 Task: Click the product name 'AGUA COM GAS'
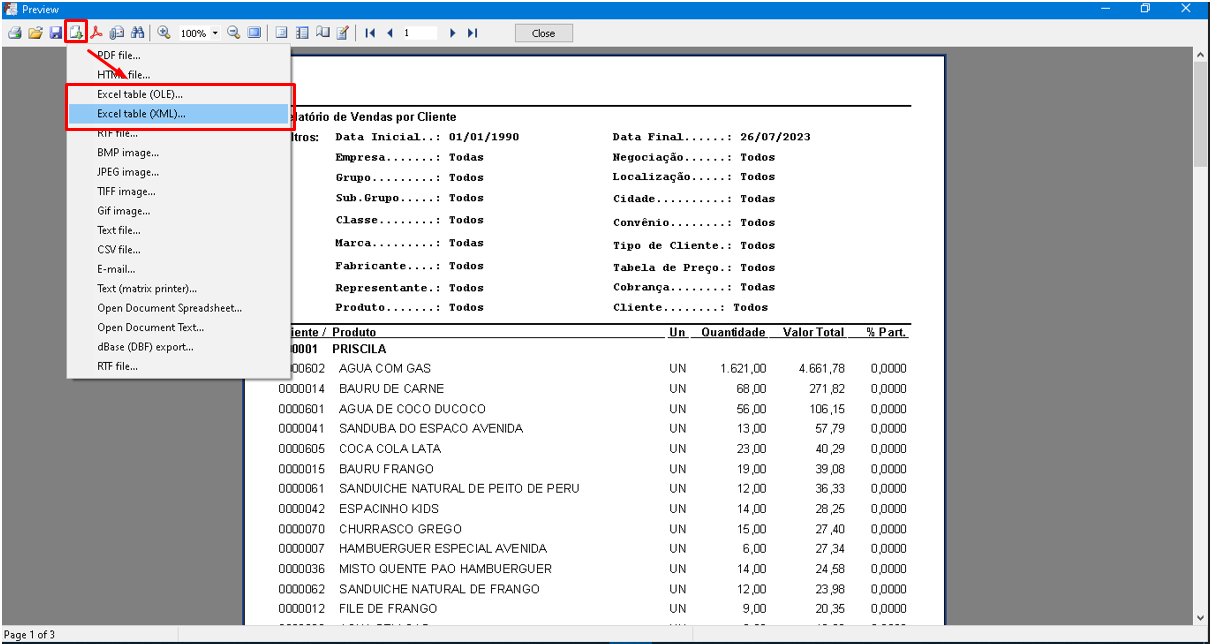(385, 369)
